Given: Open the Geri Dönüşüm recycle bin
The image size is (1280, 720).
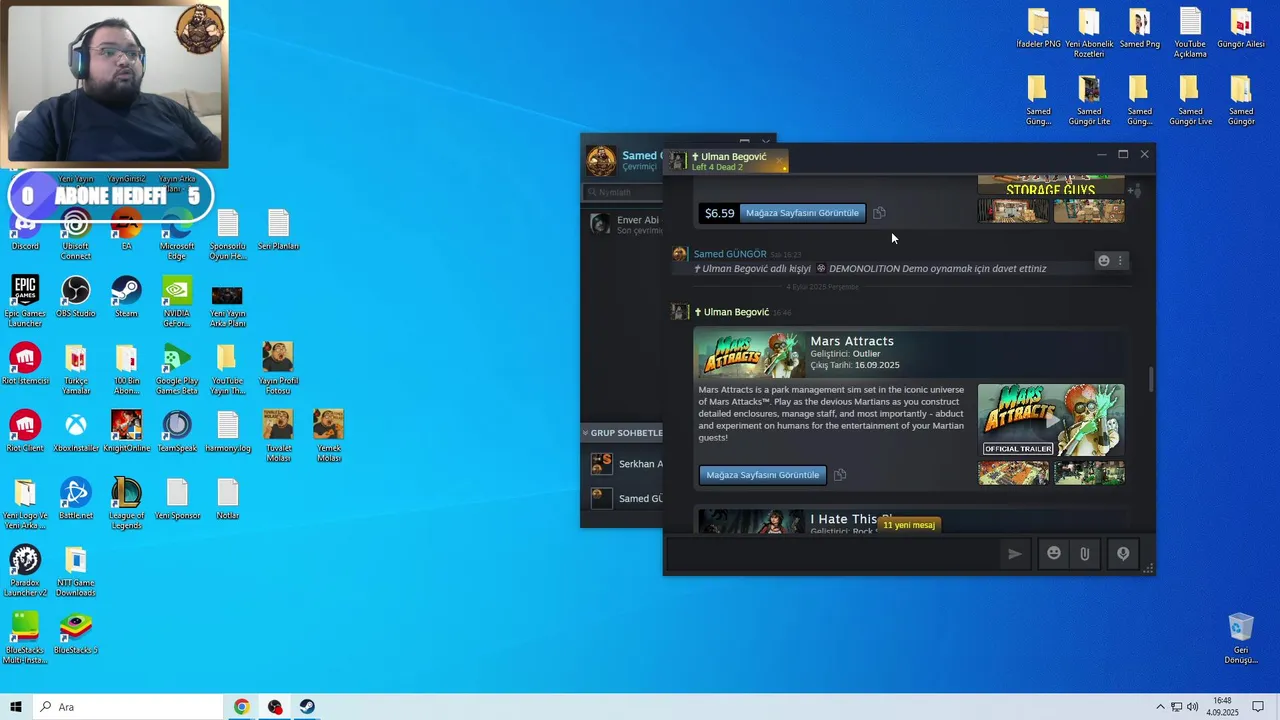Looking at the screenshot, I should (x=1241, y=638).
